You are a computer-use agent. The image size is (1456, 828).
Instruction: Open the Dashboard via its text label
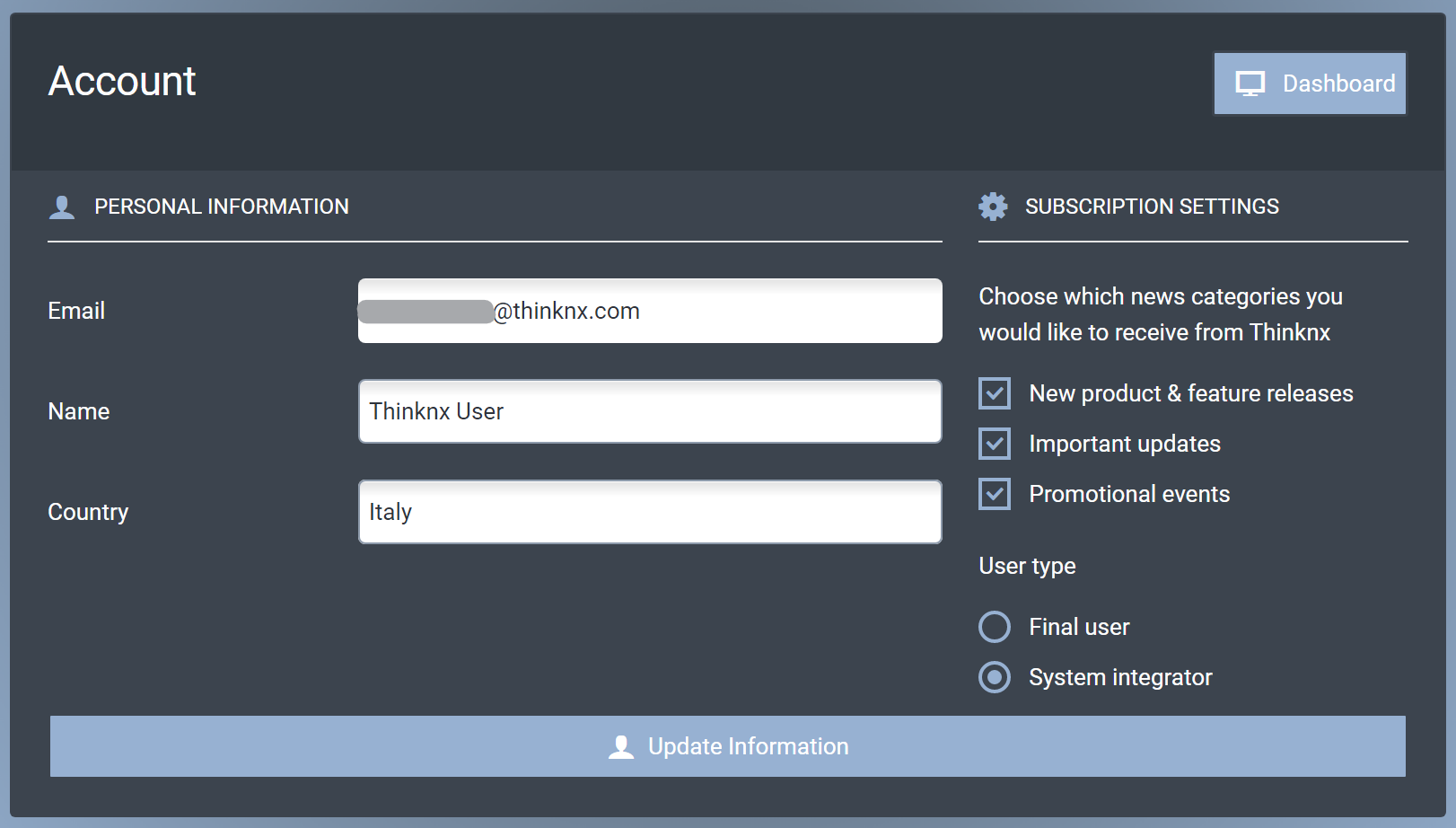(x=1338, y=84)
